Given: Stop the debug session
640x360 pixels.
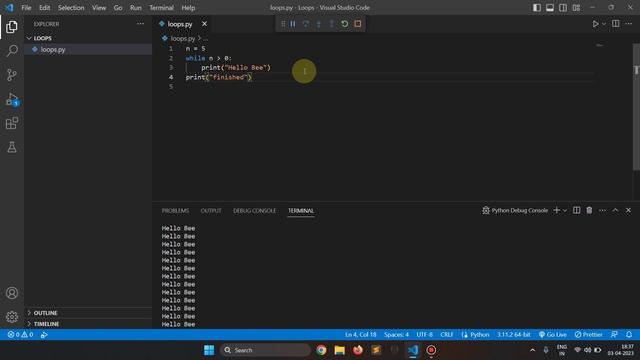Looking at the screenshot, I should point(358,24).
